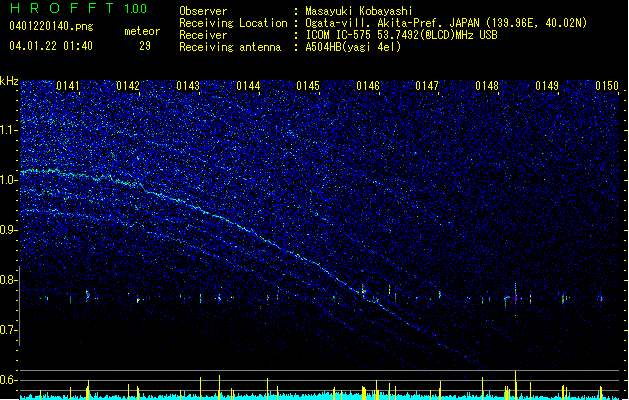Click the tallest yellow spike in level graph

tap(515, 385)
